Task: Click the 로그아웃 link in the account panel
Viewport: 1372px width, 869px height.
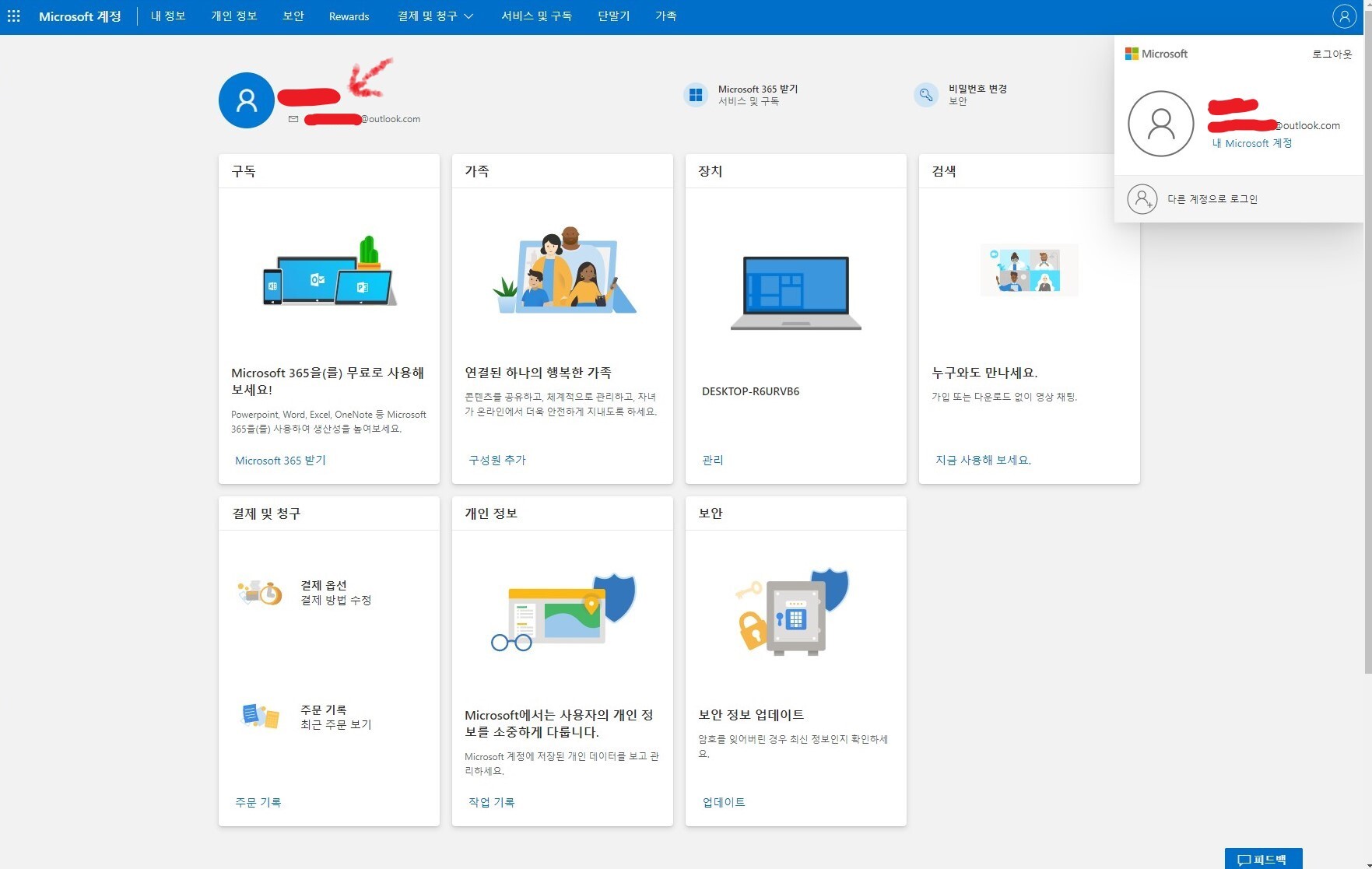Action: (1332, 54)
